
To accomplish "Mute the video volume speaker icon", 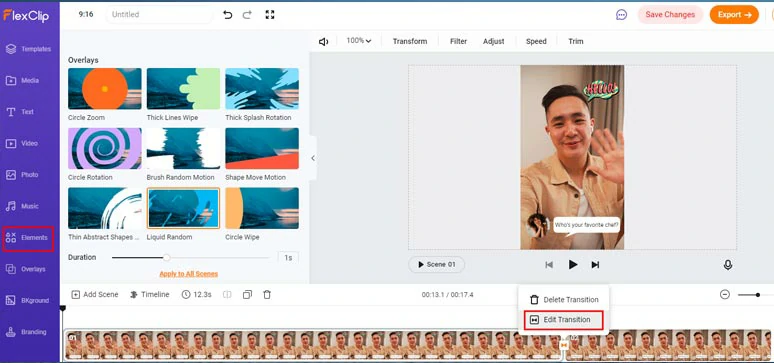I will tap(324, 42).
